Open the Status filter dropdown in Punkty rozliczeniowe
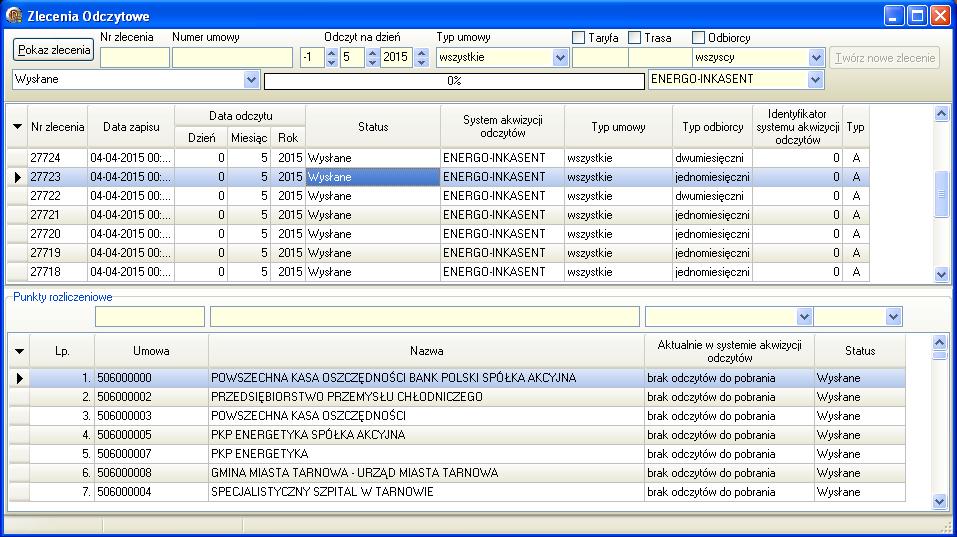The width and height of the screenshot is (957, 537). pyautogui.click(x=894, y=317)
